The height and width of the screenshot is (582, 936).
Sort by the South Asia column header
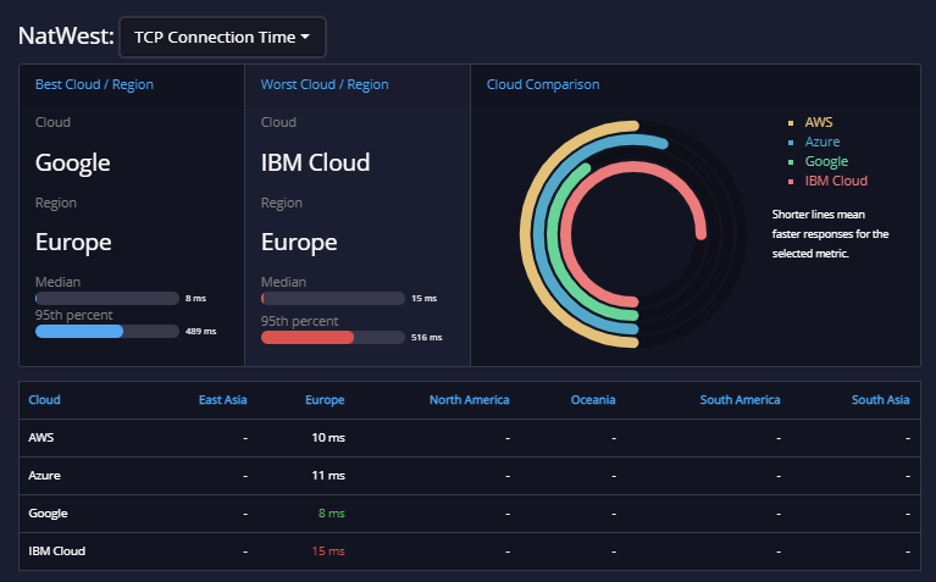coord(880,400)
